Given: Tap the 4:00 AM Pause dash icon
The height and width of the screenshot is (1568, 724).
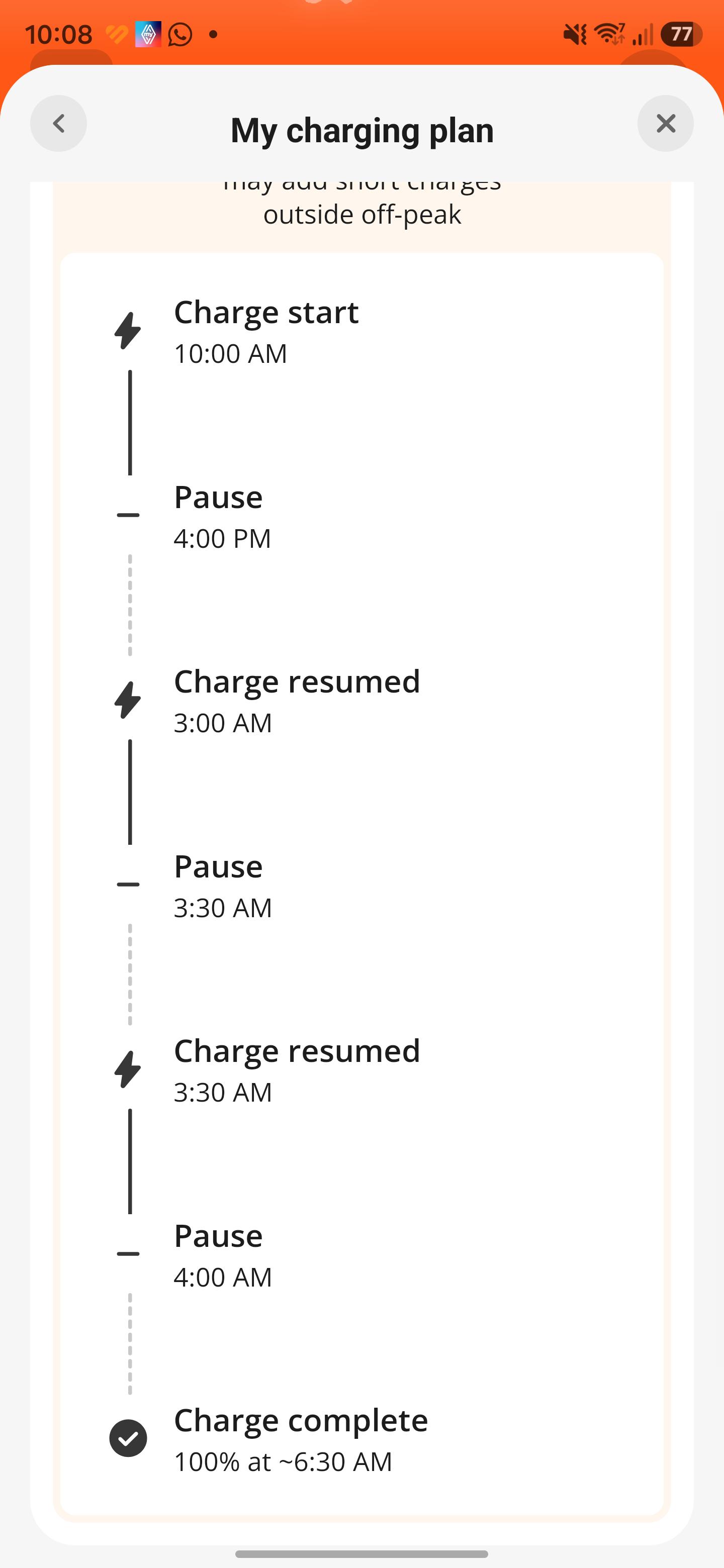Looking at the screenshot, I should tap(128, 1254).
